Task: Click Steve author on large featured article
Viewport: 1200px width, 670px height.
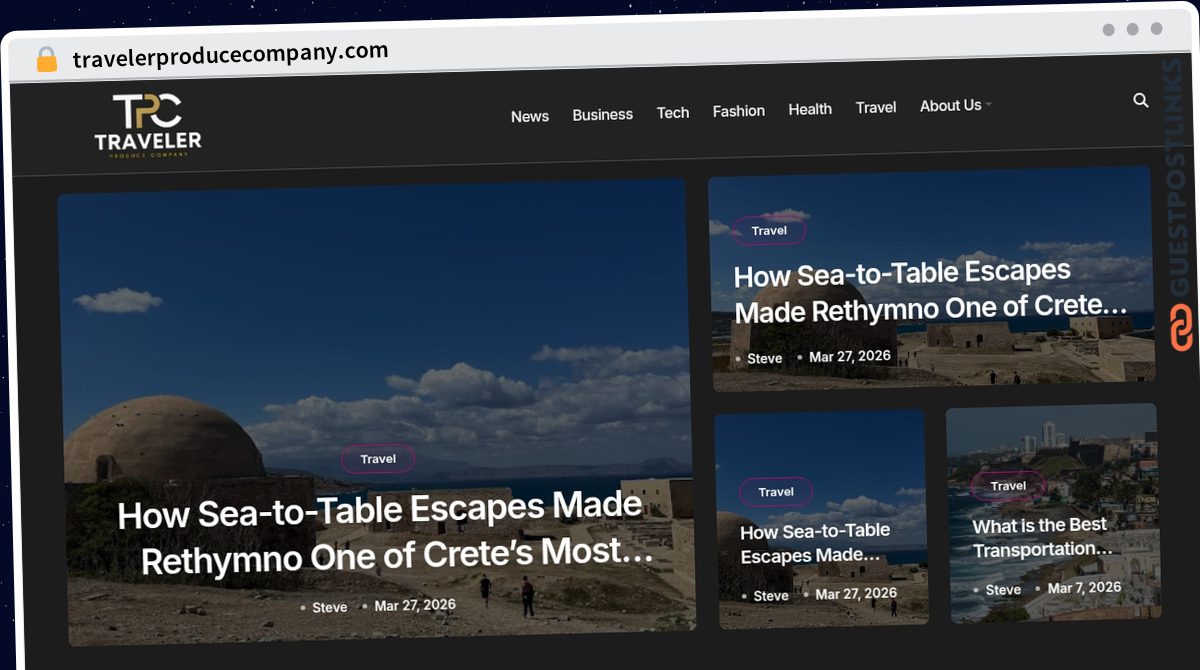Action: 330,607
